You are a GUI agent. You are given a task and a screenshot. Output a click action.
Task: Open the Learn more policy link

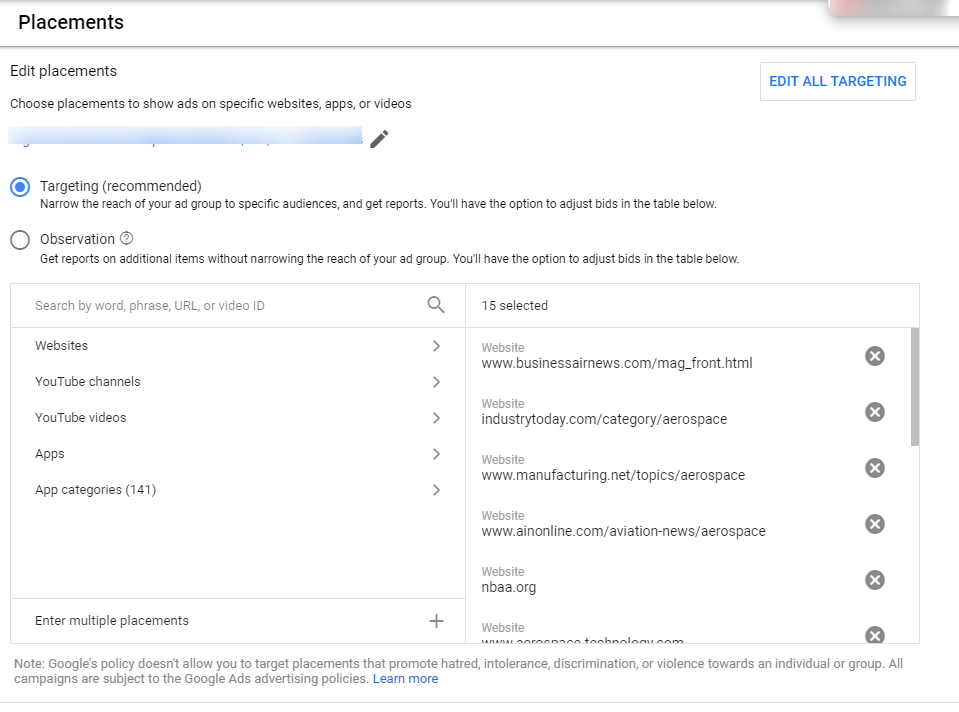point(405,679)
